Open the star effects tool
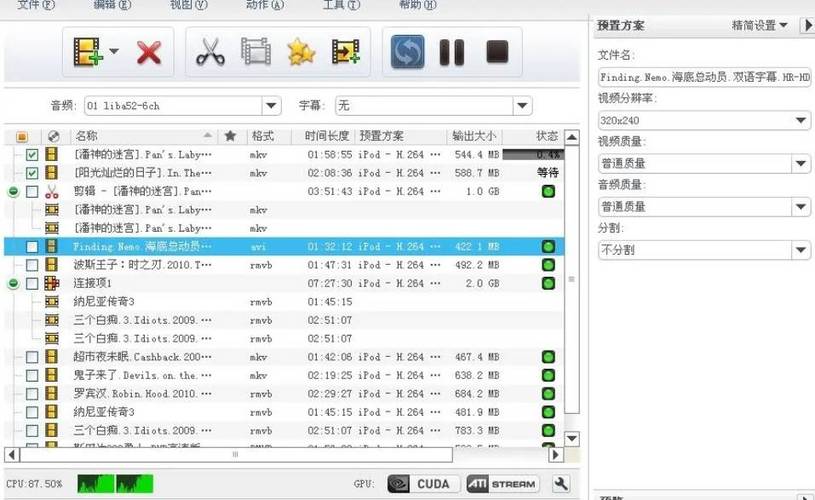 click(301, 53)
